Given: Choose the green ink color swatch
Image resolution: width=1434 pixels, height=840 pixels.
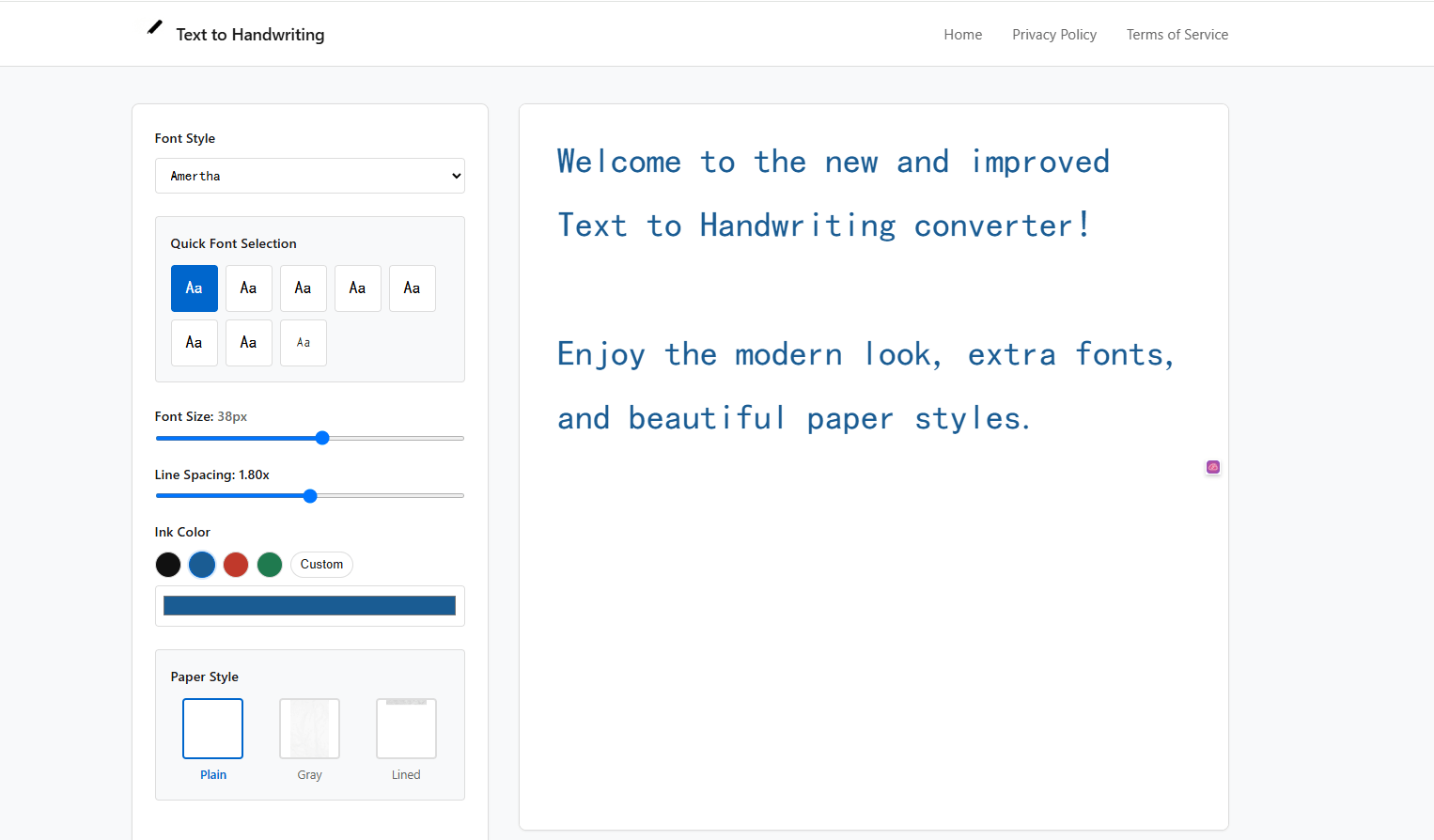Looking at the screenshot, I should (270, 565).
